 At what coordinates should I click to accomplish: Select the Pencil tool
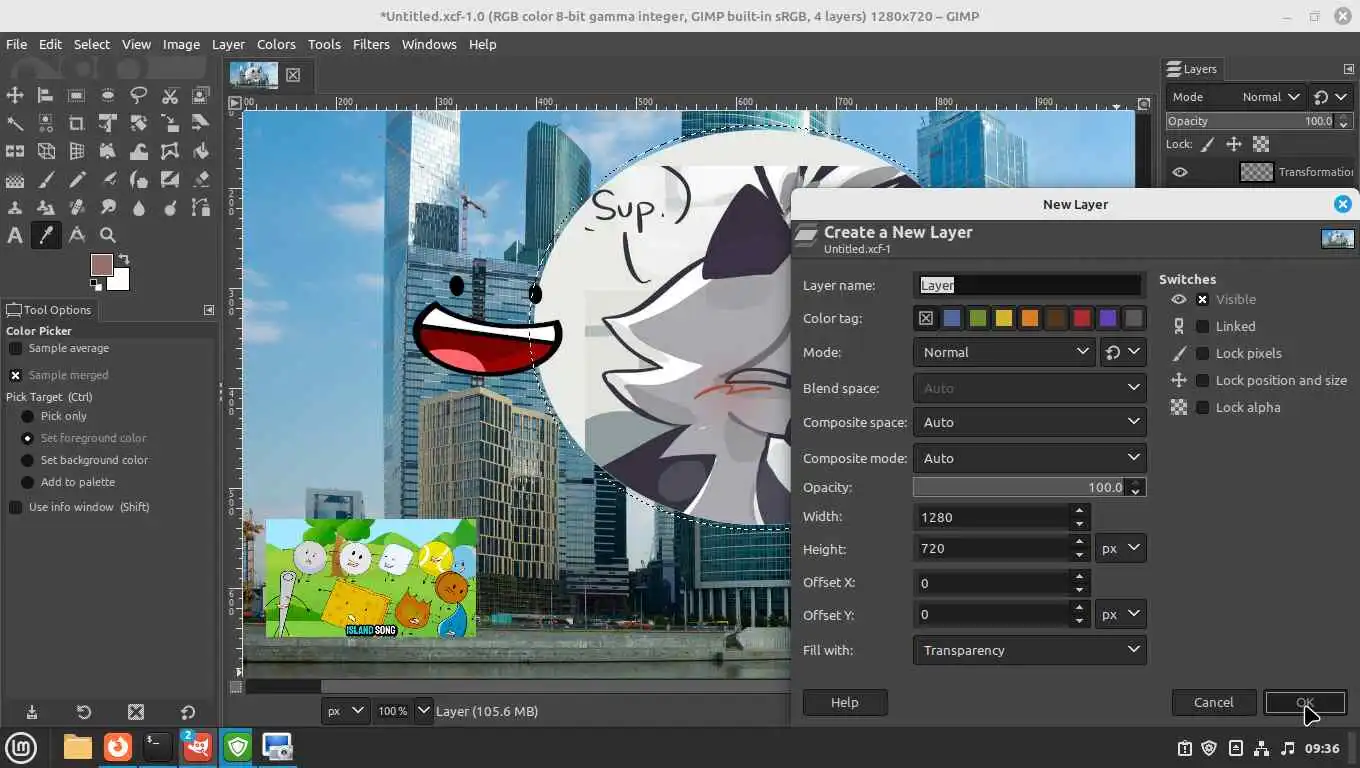(x=76, y=180)
